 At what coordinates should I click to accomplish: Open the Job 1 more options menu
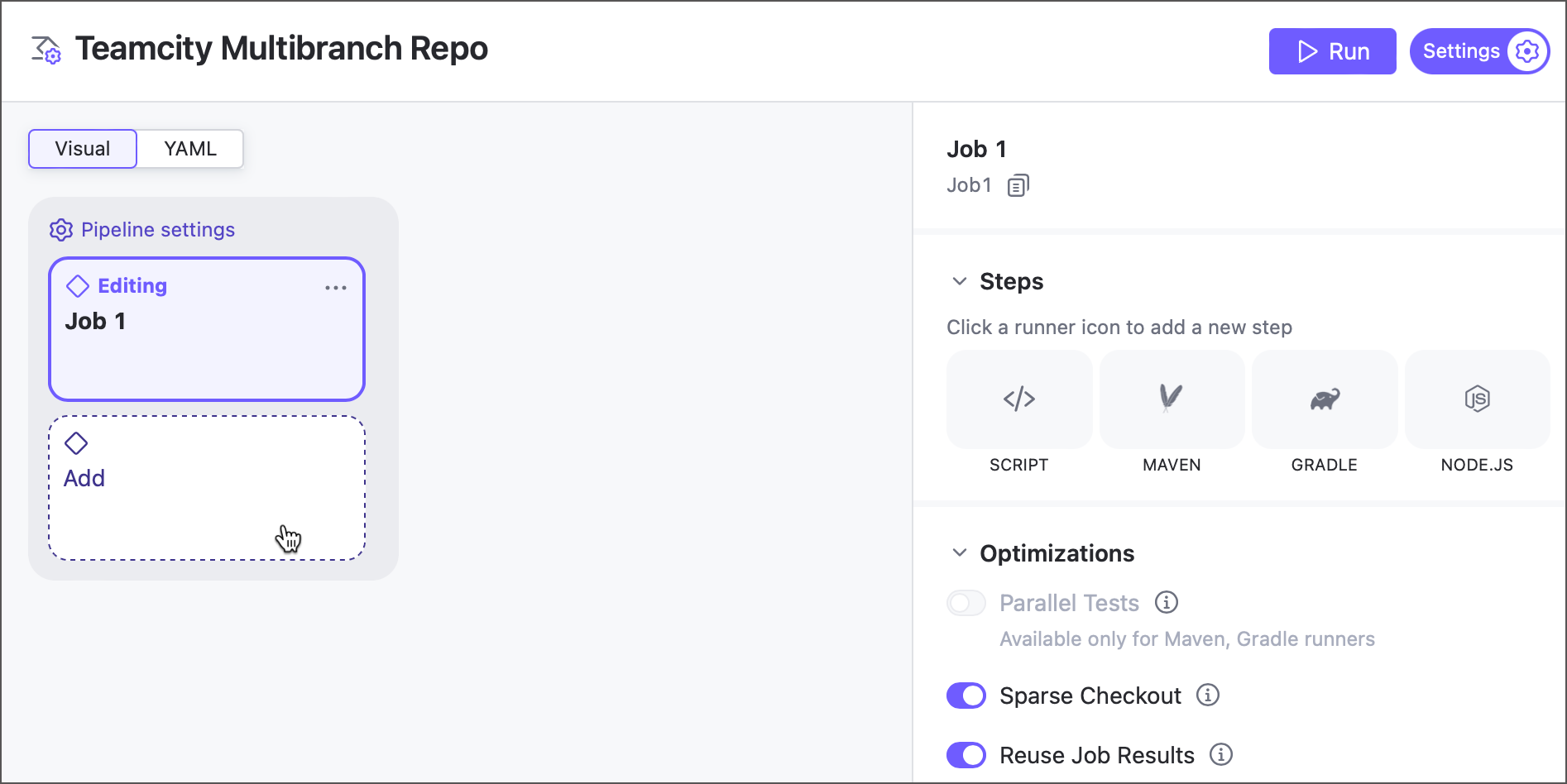pyautogui.click(x=336, y=288)
